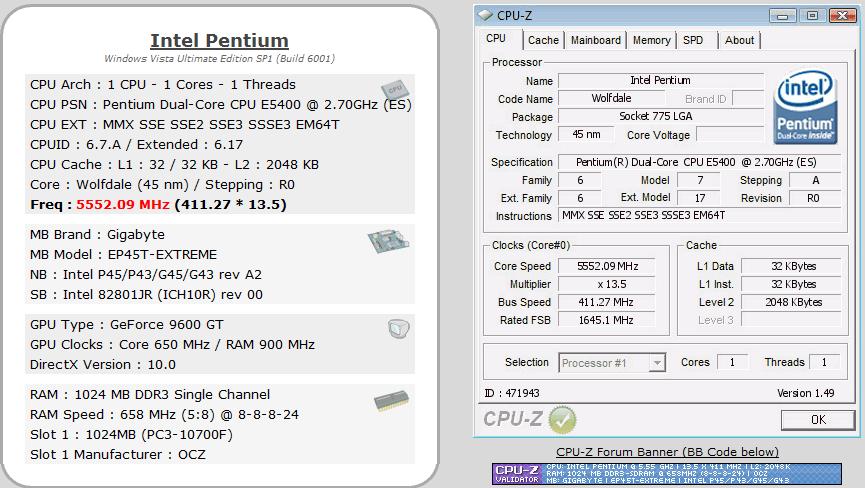Screen dimensions: 865x488
Task: Click 'MB Model : EP45T-EXTREME' text
Action: 124,255
